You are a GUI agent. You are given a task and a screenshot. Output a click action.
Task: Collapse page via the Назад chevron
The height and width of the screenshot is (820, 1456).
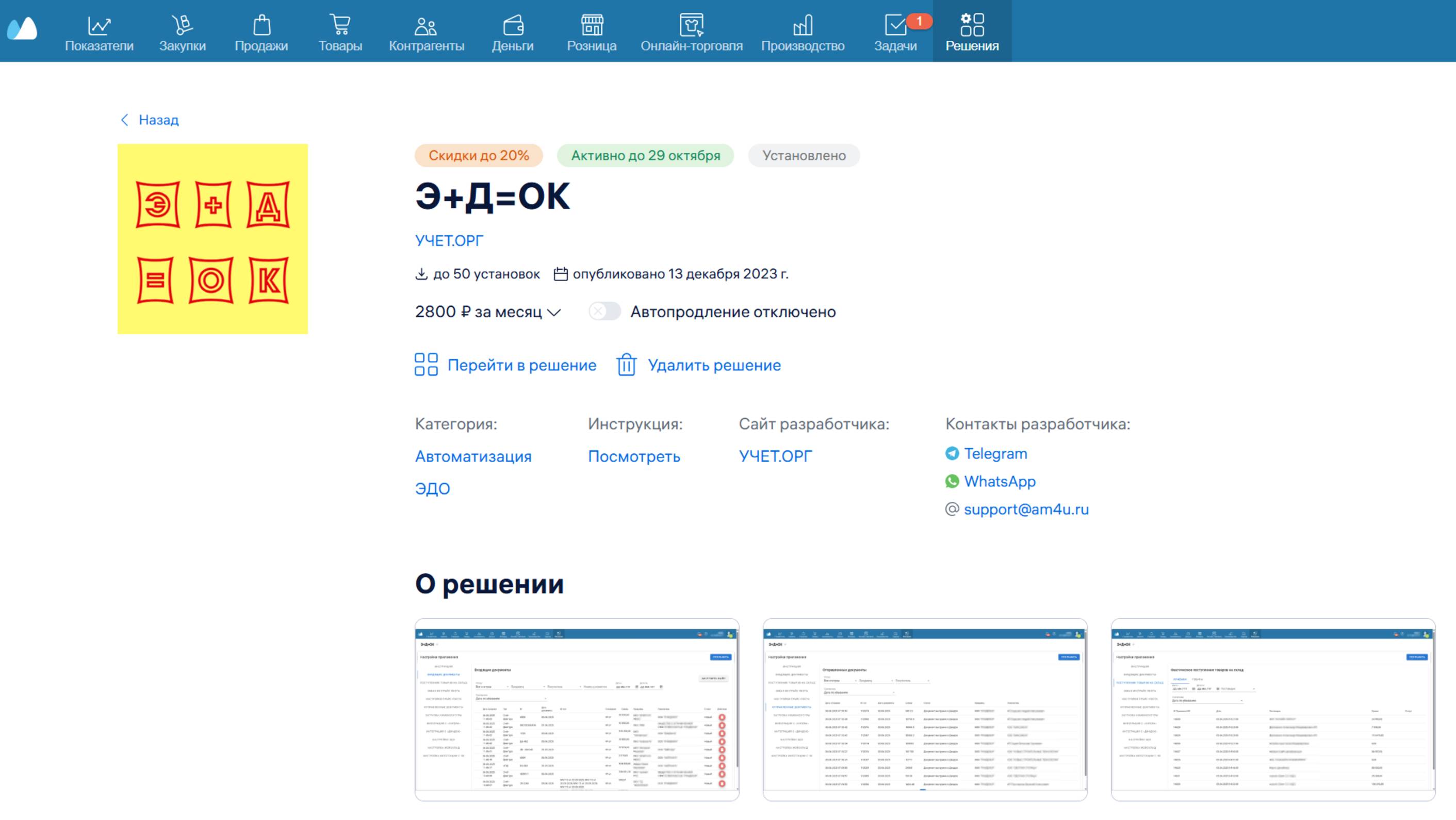(125, 120)
